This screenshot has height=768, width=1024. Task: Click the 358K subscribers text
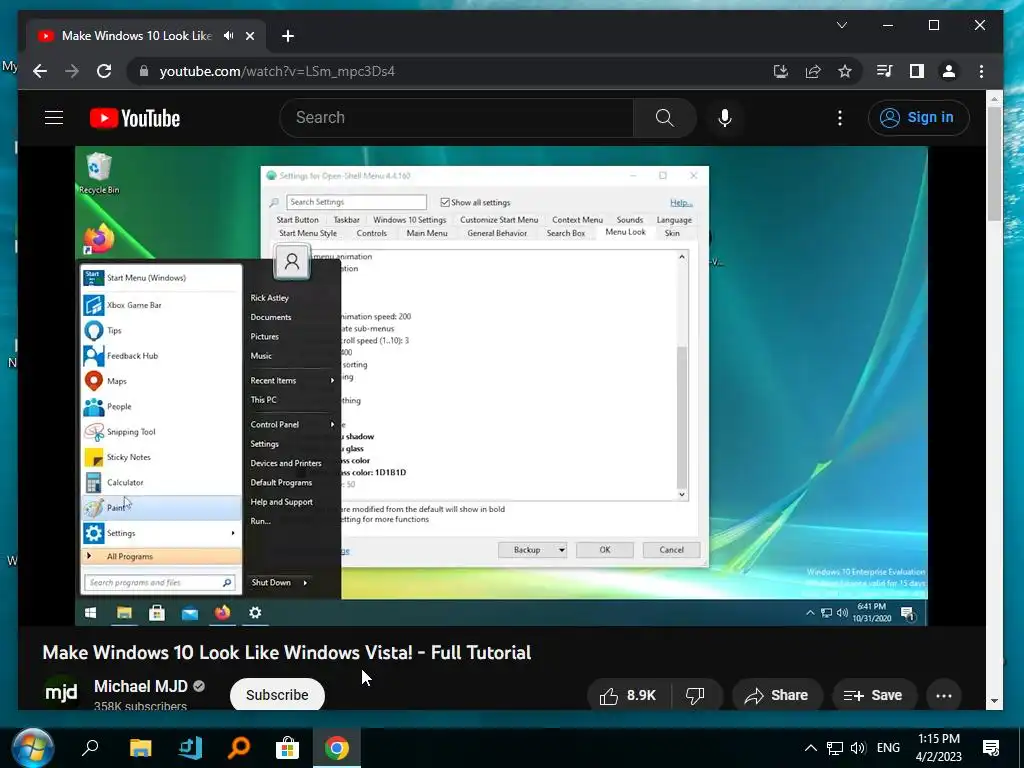tap(140, 706)
